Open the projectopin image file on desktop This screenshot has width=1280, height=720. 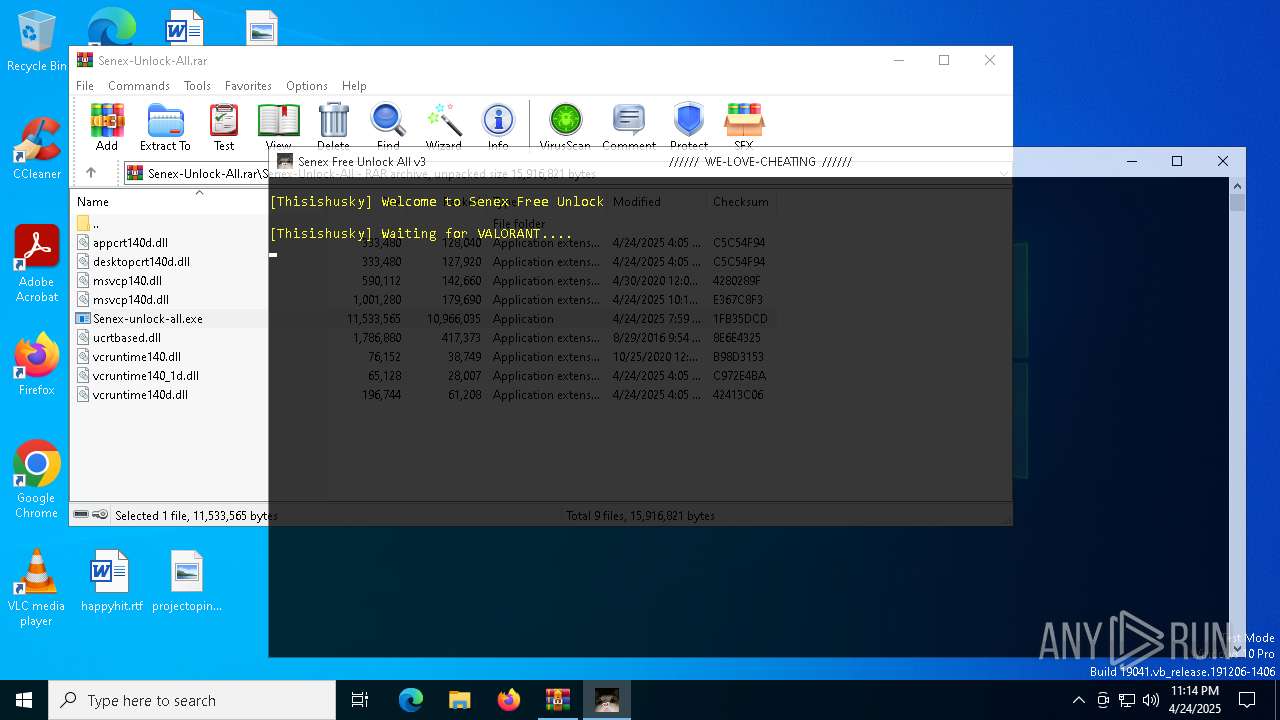(187, 581)
